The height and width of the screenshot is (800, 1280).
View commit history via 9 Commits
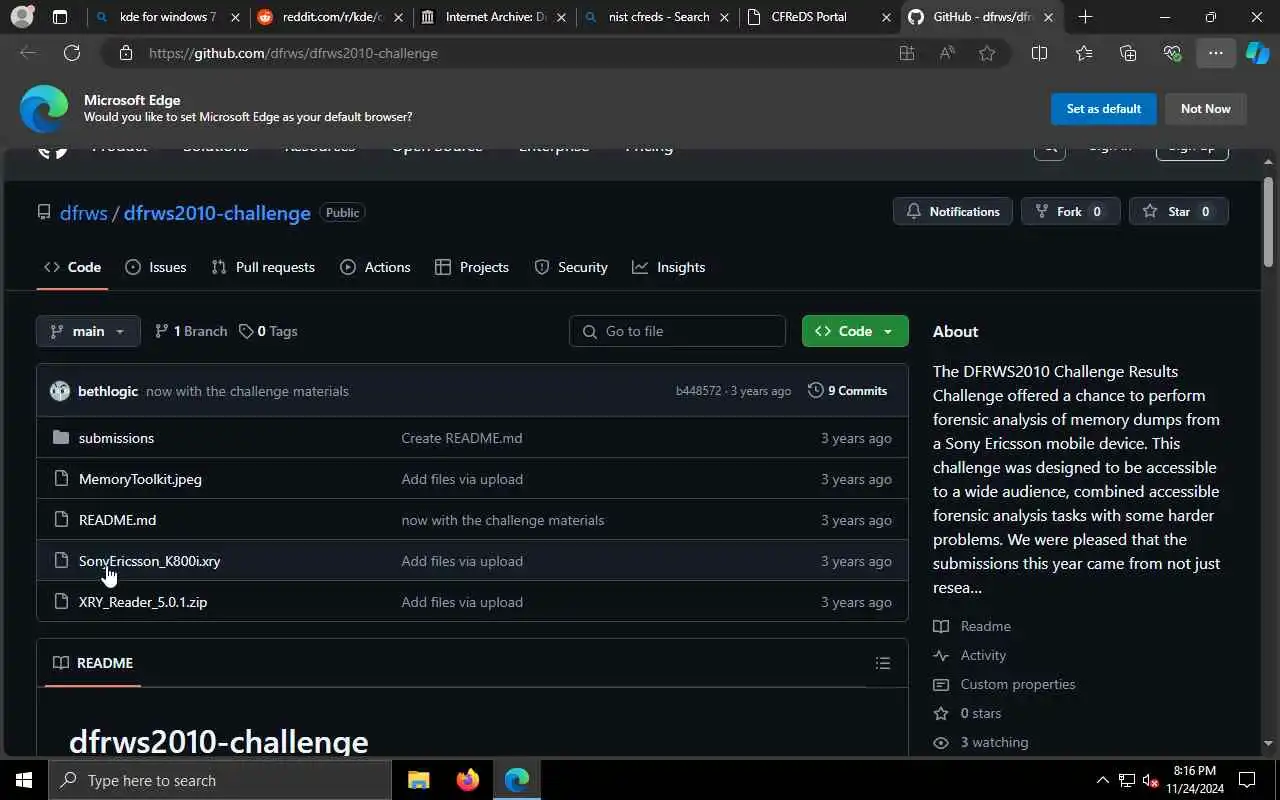[848, 391]
